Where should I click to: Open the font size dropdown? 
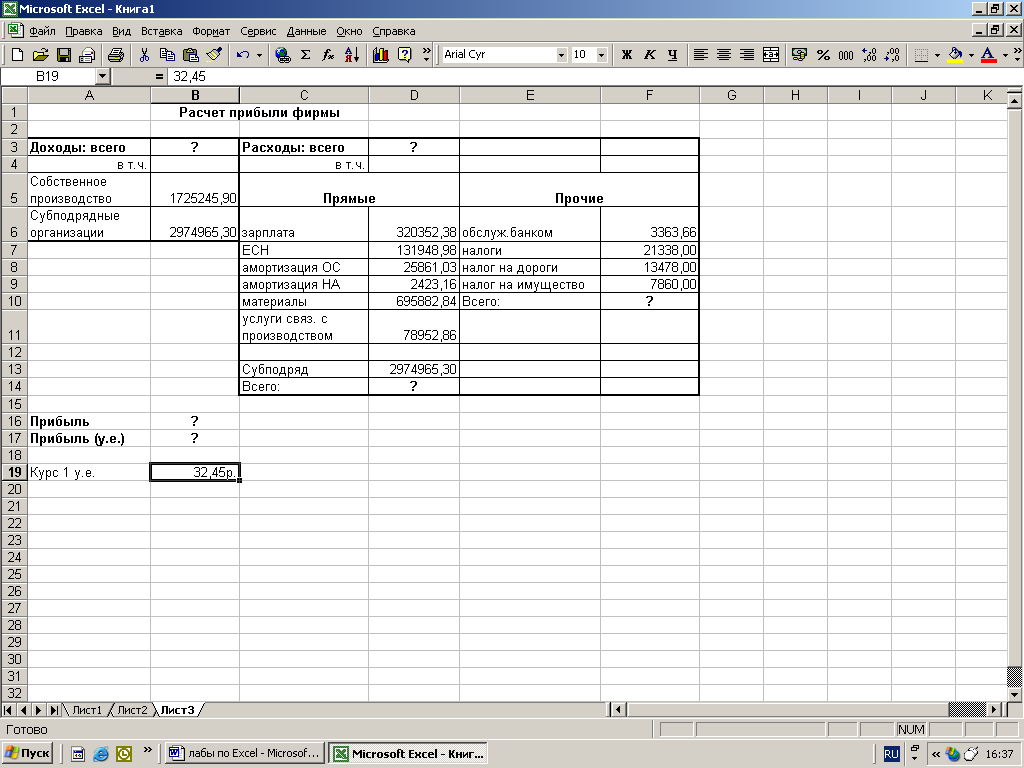tap(601, 55)
